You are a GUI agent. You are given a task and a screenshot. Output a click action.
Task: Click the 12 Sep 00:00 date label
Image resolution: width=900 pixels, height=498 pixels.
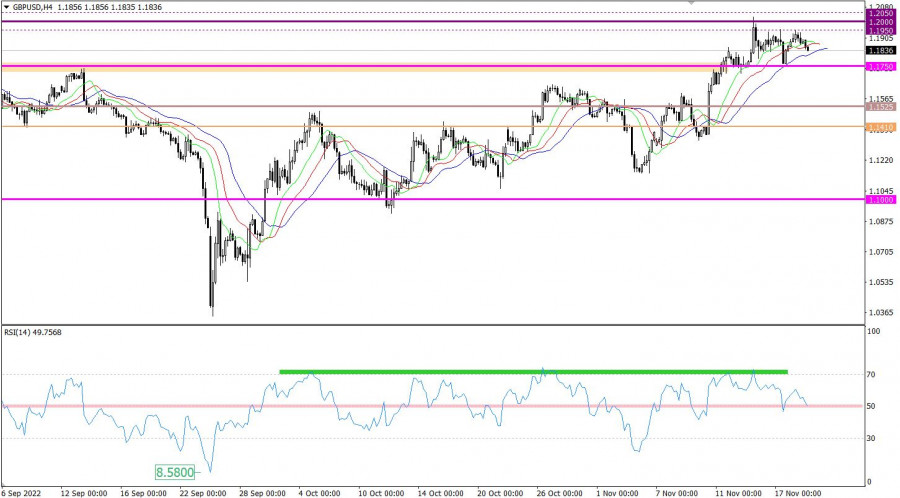[x=84, y=493]
